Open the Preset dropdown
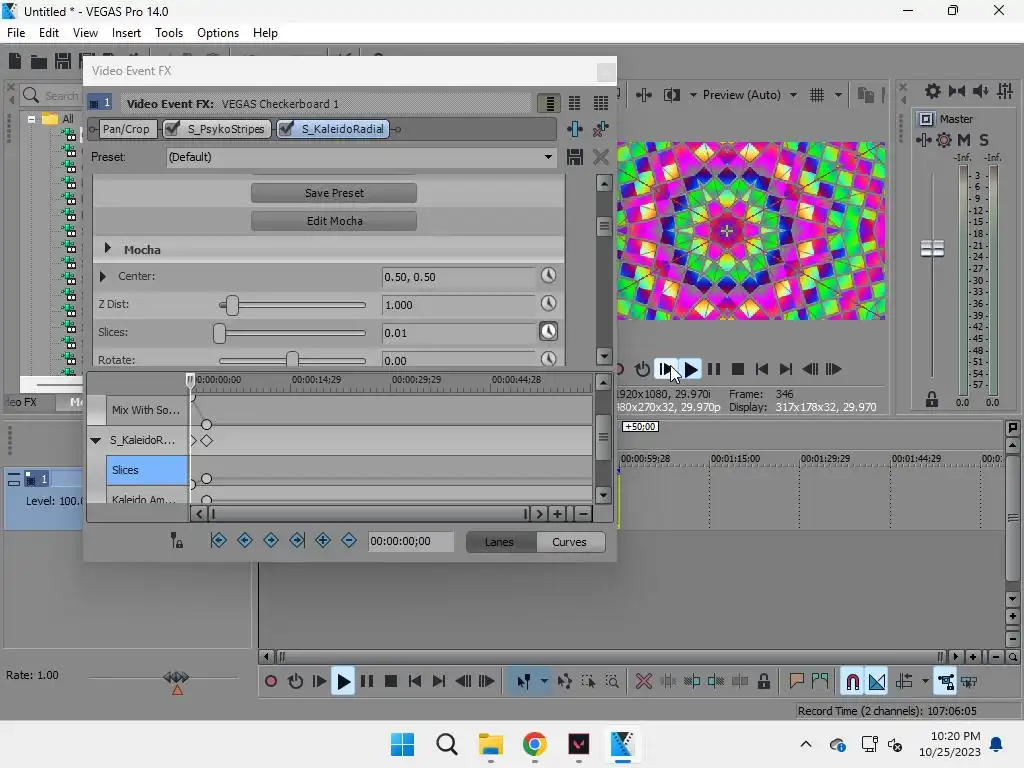Viewport: 1024px width, 768px height. click(548, 157)
